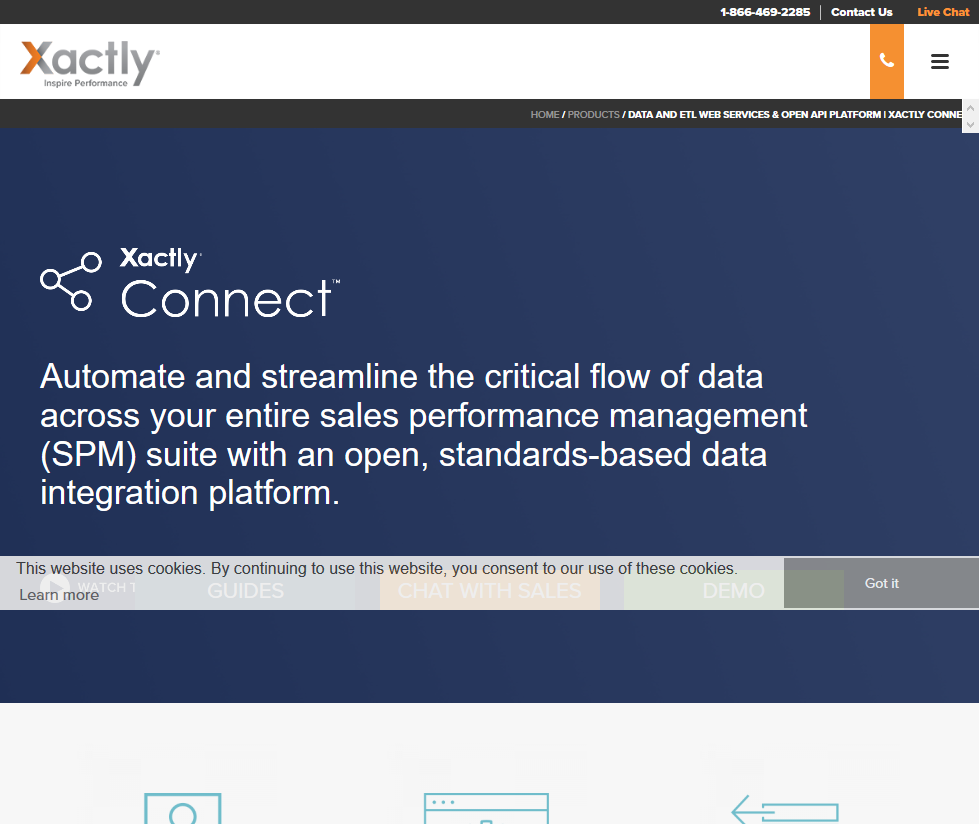The width and height of the screenshot is (979, 824).
Task: Click the CHAT WITH SALES button
Action: (490, 591)
